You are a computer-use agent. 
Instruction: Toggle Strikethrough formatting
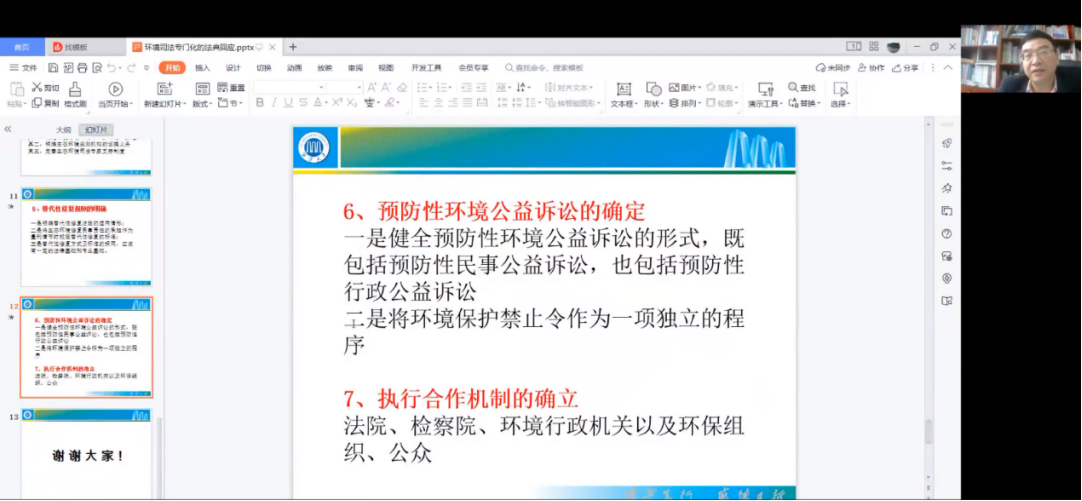tap(304, 103)
